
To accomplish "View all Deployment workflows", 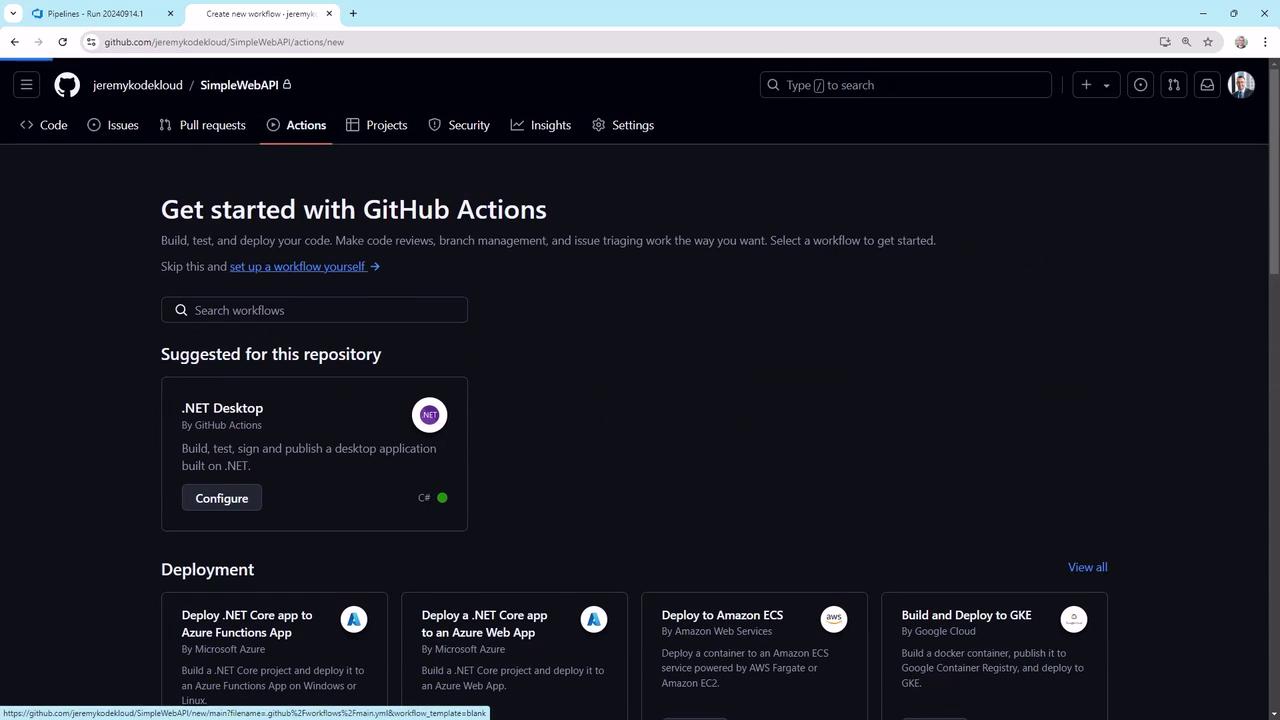I will (x=1087, y=567).
